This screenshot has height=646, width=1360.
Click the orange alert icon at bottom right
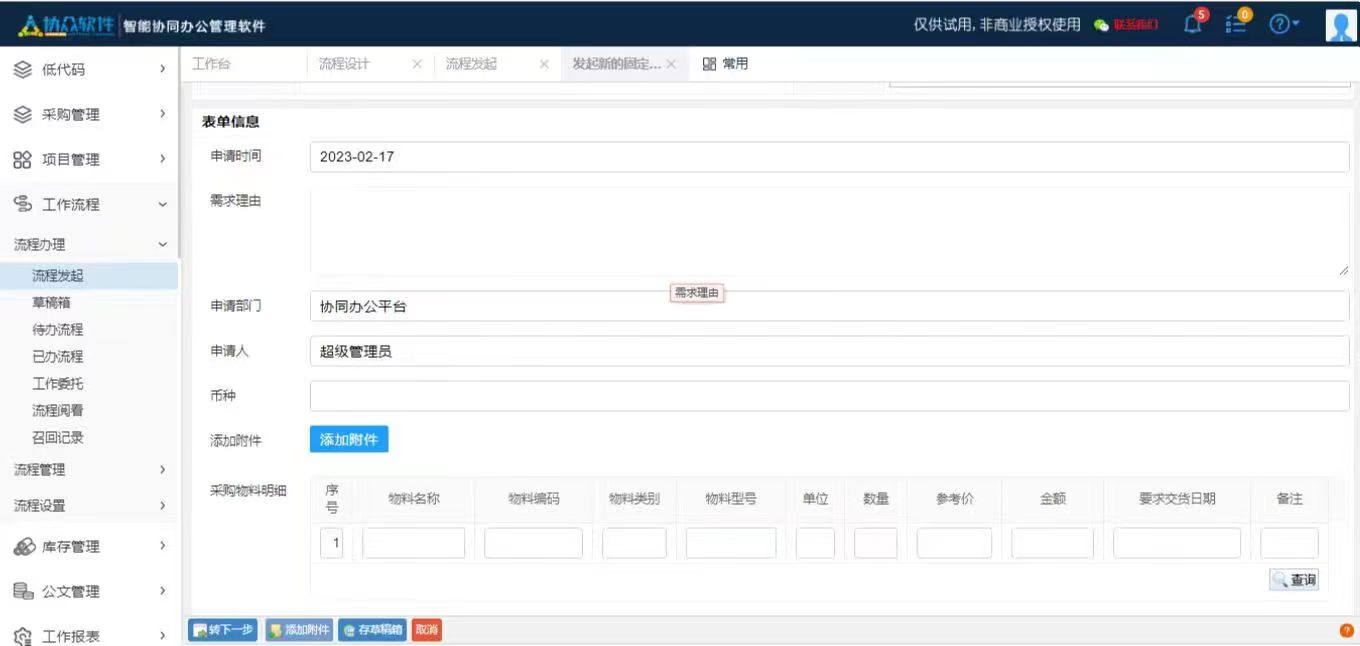coord(1346,630)
